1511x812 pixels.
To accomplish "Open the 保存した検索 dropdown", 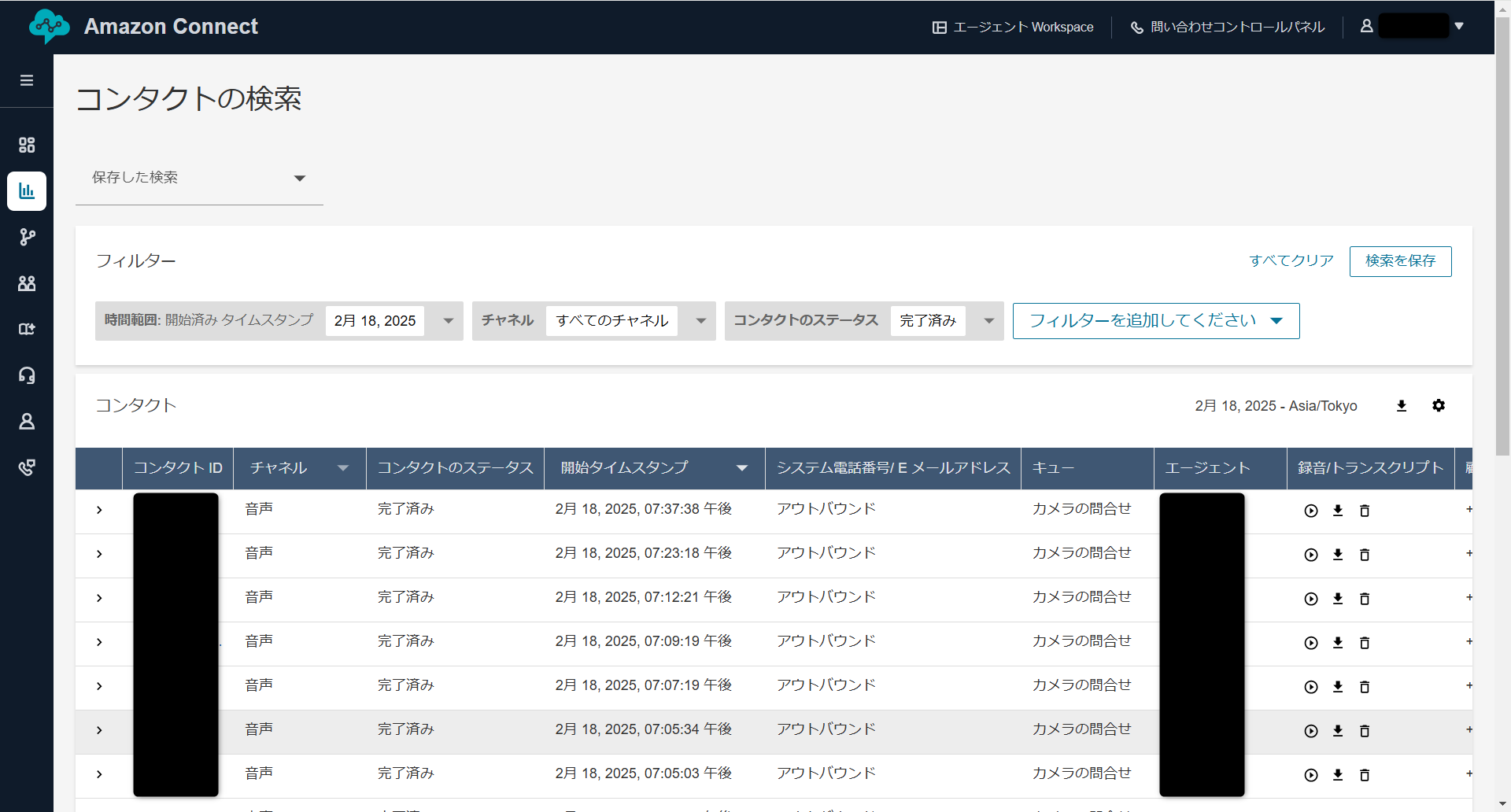I will tap(199, 178).
